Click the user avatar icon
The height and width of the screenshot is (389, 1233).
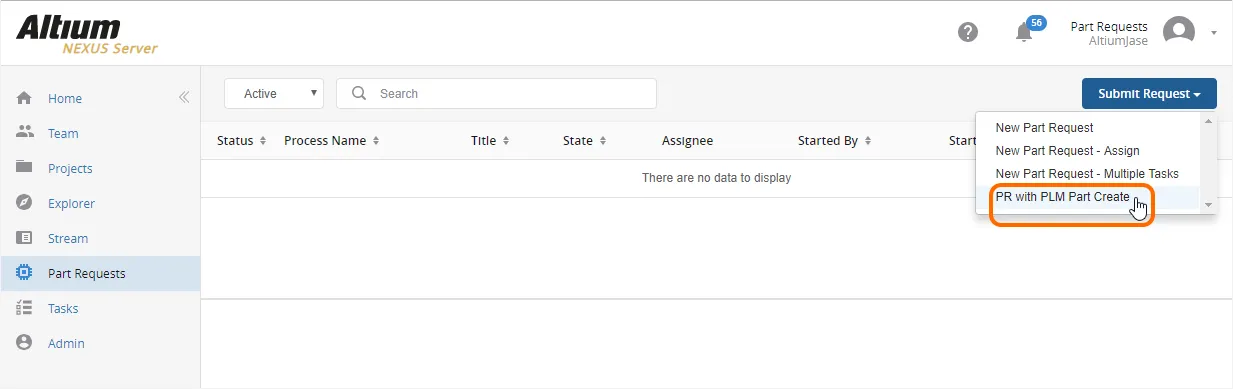pyautogui.click(x=1179, y=32)
